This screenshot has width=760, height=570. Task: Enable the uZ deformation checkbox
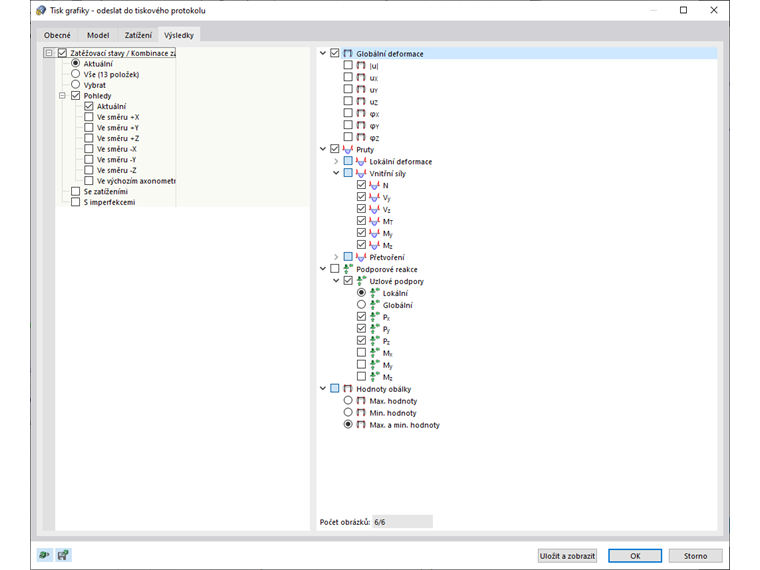click(x=348, y=101)
